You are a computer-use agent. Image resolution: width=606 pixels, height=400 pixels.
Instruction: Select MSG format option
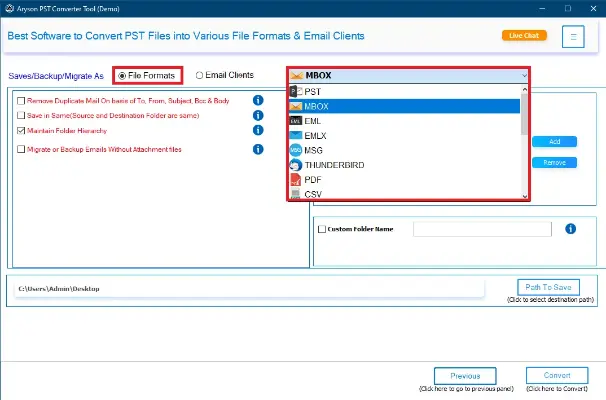point(404,150)
